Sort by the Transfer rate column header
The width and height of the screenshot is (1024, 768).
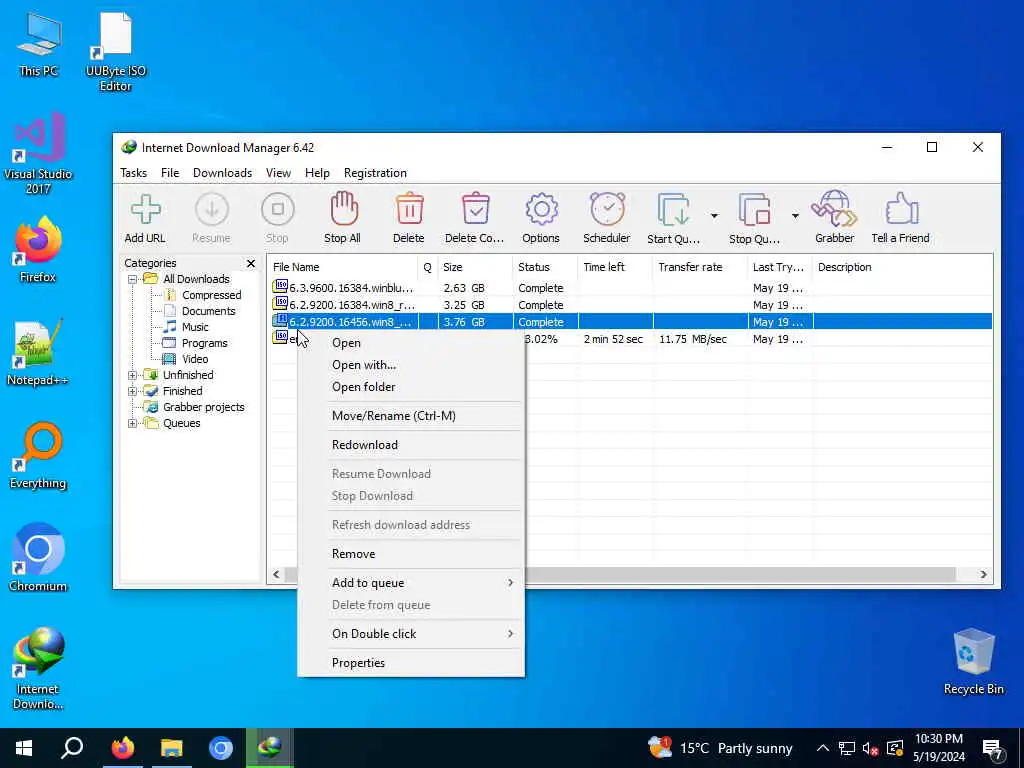tap(699, 267)
